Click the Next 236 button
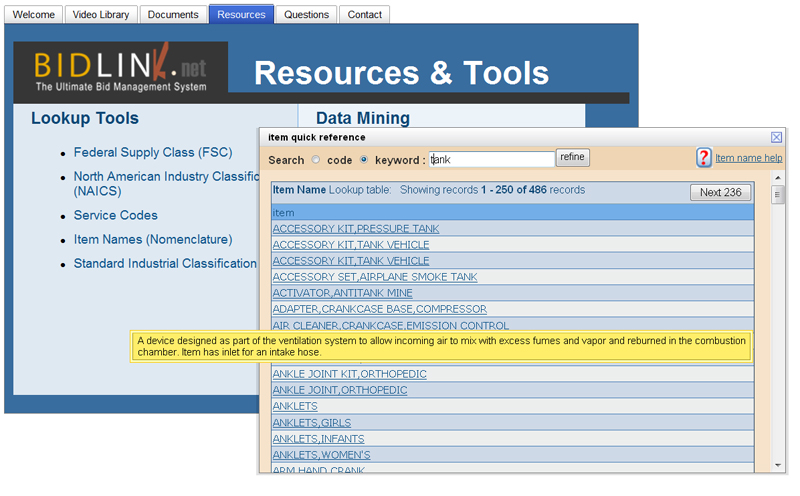The width and height of the screenshot is (800, 496). [x=720, y=192]
